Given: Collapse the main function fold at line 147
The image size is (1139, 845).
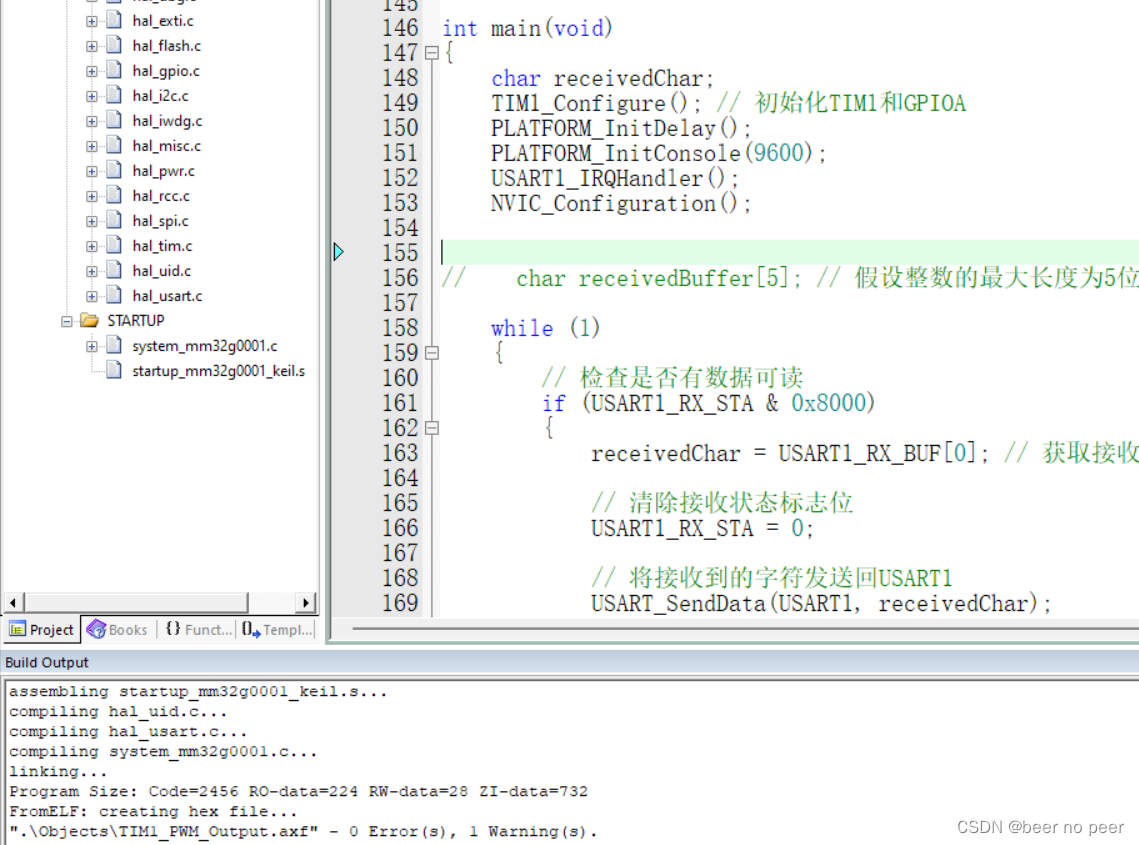Looking at the screenshot, I should pos(430,53).
